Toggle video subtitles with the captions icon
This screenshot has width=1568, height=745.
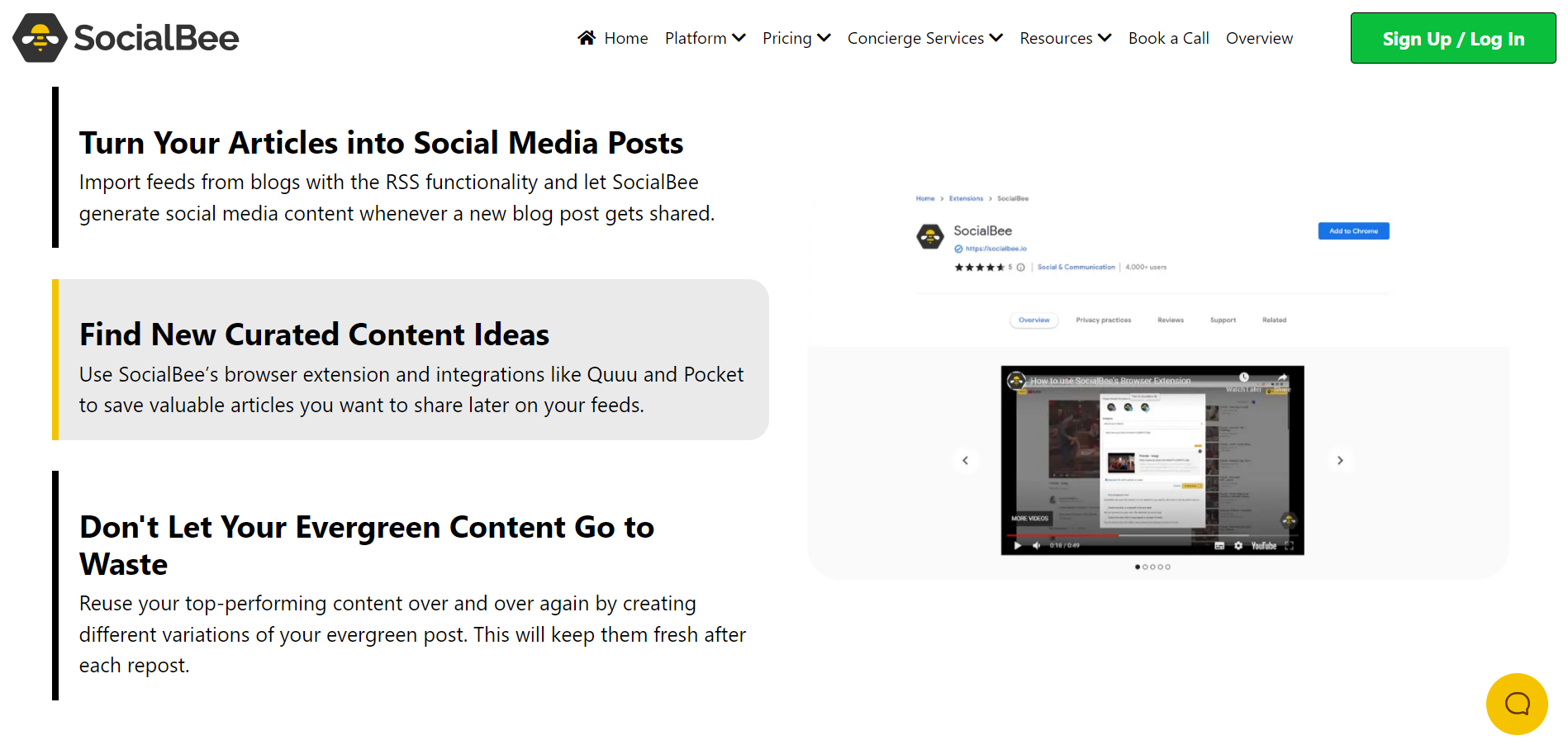point(1219,545)
